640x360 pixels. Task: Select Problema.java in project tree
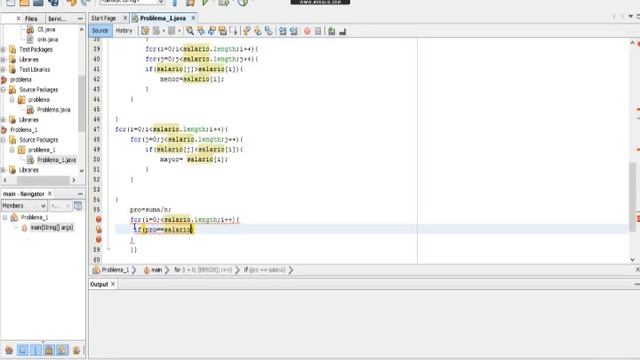point(53,110)
